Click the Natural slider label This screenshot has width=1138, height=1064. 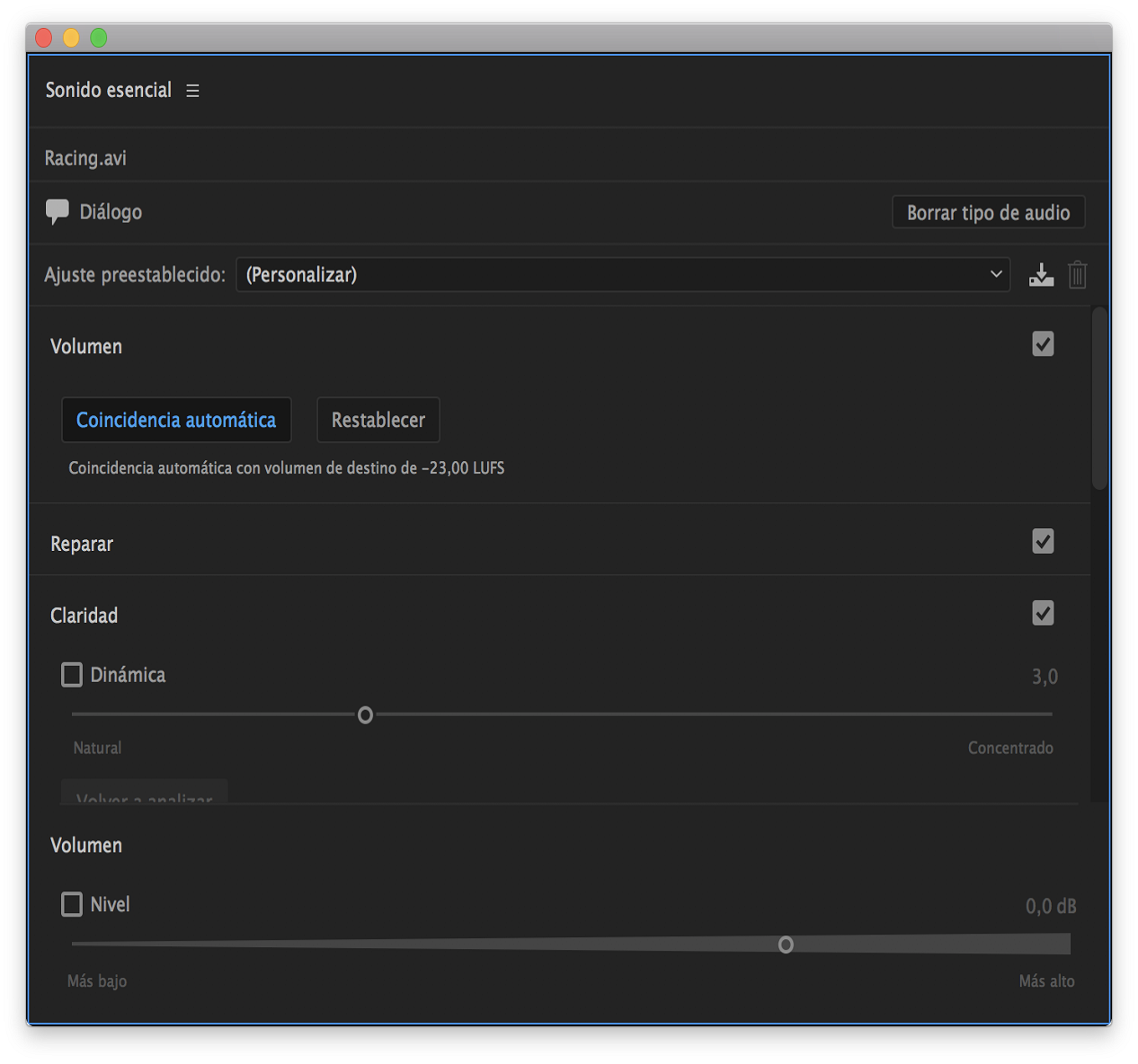point(97,748)
